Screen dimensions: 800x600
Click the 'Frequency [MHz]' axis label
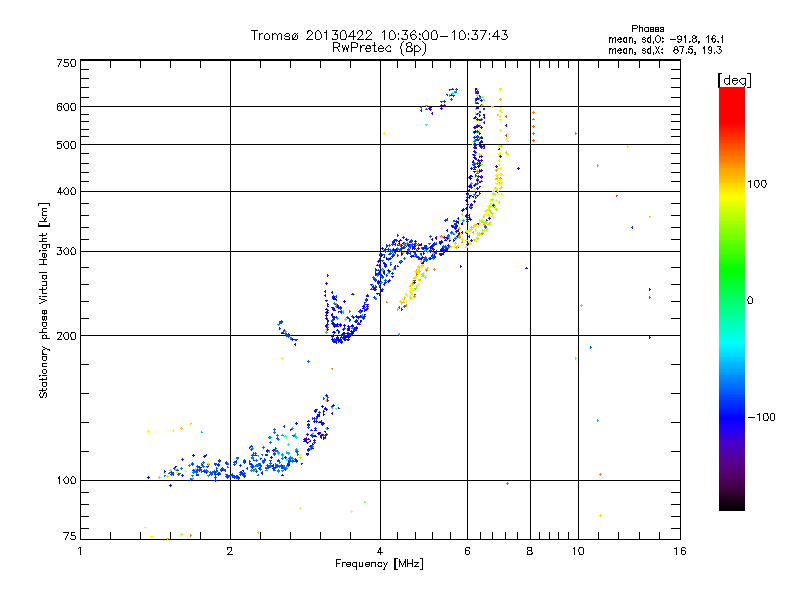[x=379, y=564]
